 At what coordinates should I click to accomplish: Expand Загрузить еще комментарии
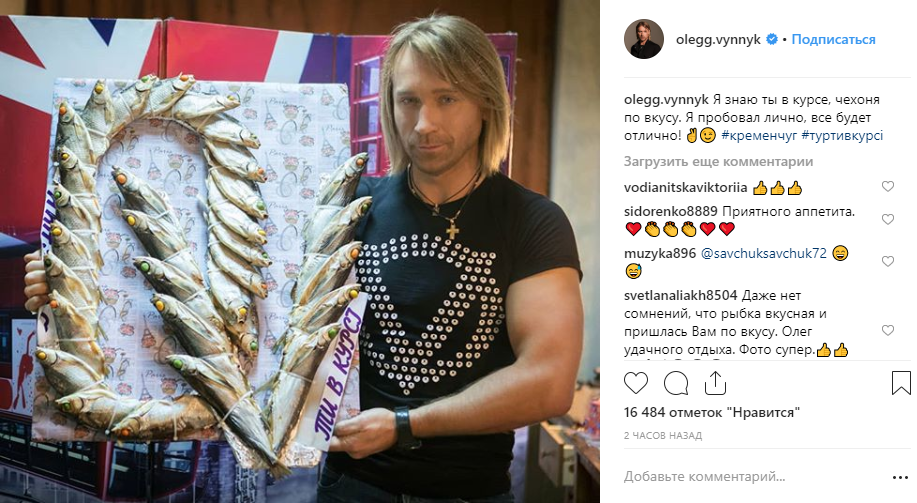point(718,161)
